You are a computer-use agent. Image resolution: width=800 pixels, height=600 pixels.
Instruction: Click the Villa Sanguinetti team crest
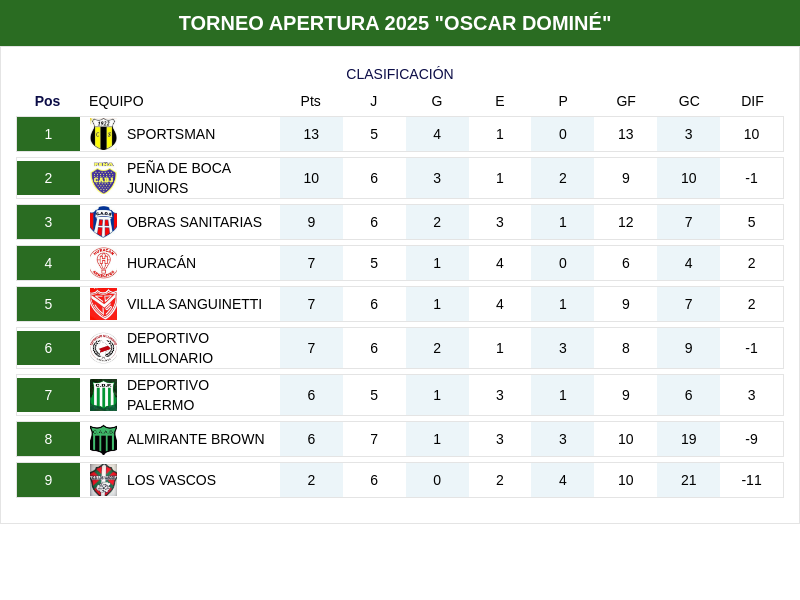click(103, 304)
